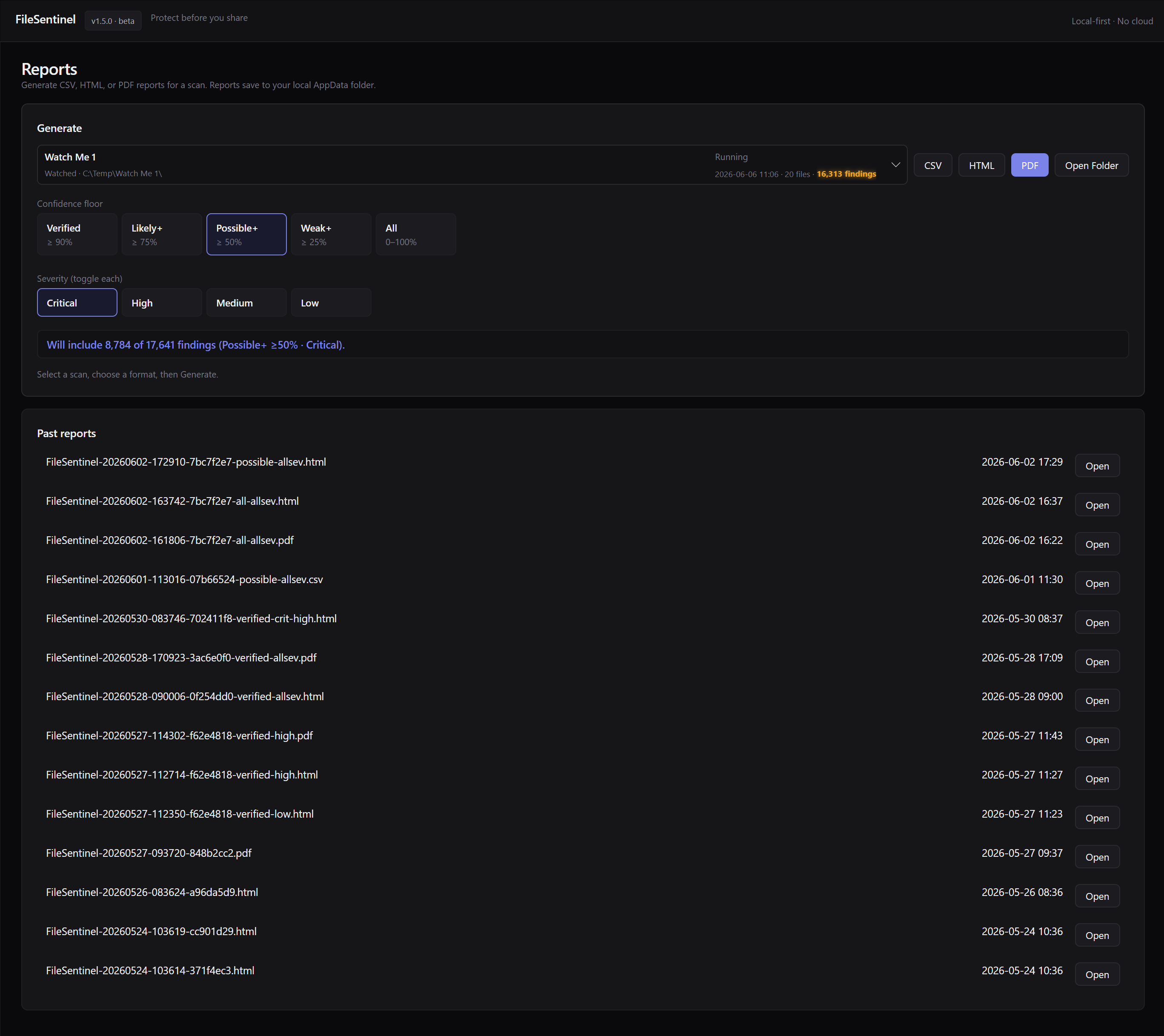
Task: Open report 112350-f62e4818-verified-low.html
Action: point(1097,818)
